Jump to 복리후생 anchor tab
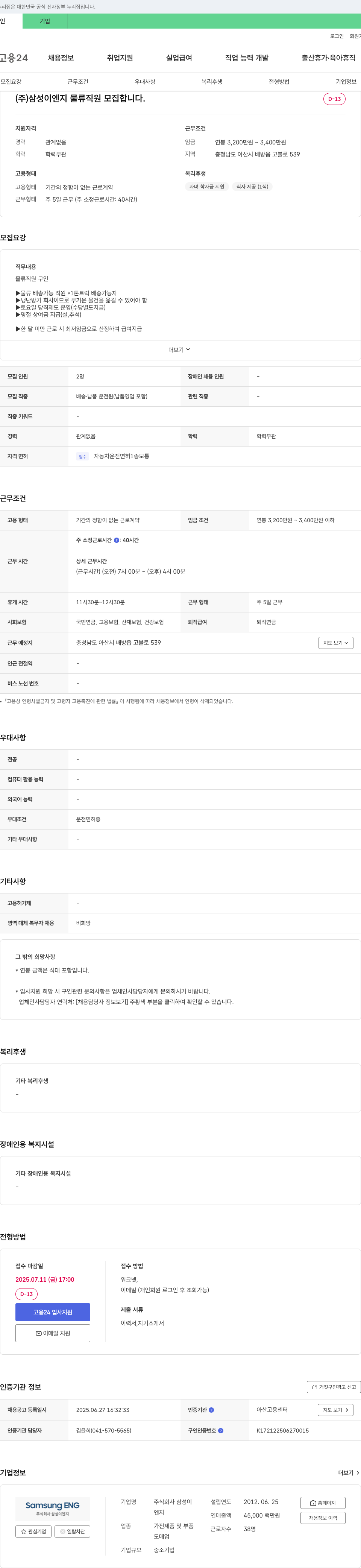 pyautogui.click(x=212, y=82)
